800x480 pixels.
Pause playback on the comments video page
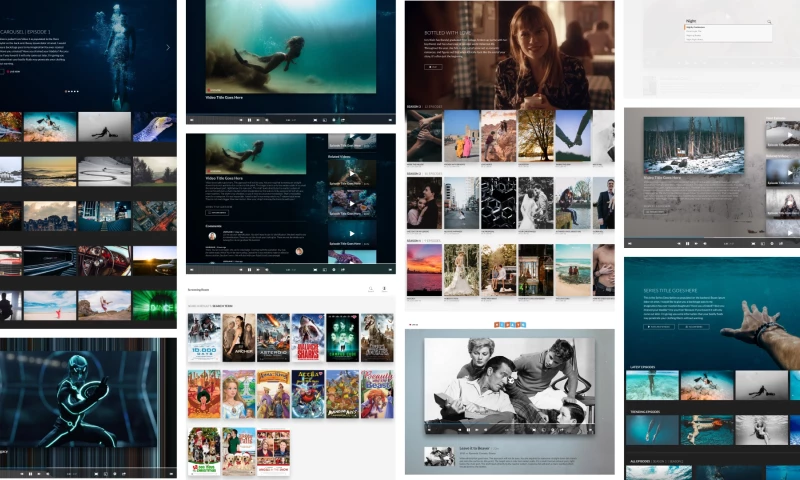pos(249,269)
